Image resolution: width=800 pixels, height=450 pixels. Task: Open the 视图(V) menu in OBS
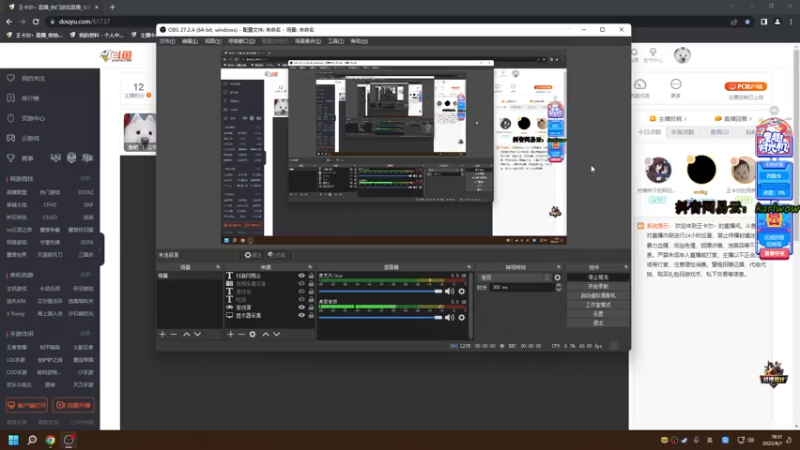pos(213,41)
